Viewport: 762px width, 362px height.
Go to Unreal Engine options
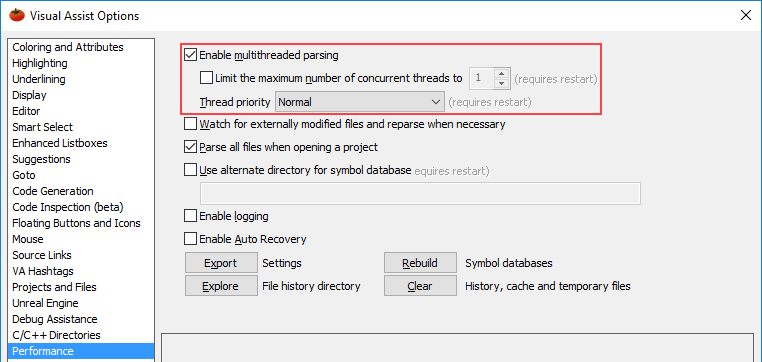pyautogui.click(x=45, y=303)
